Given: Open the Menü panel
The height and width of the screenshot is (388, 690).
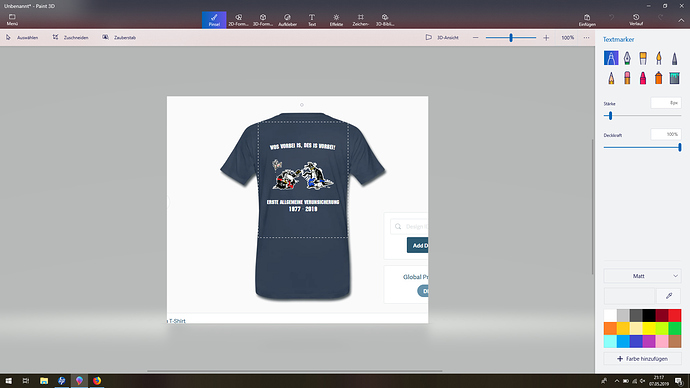Looking at the screenshot, I should [12, 20].
